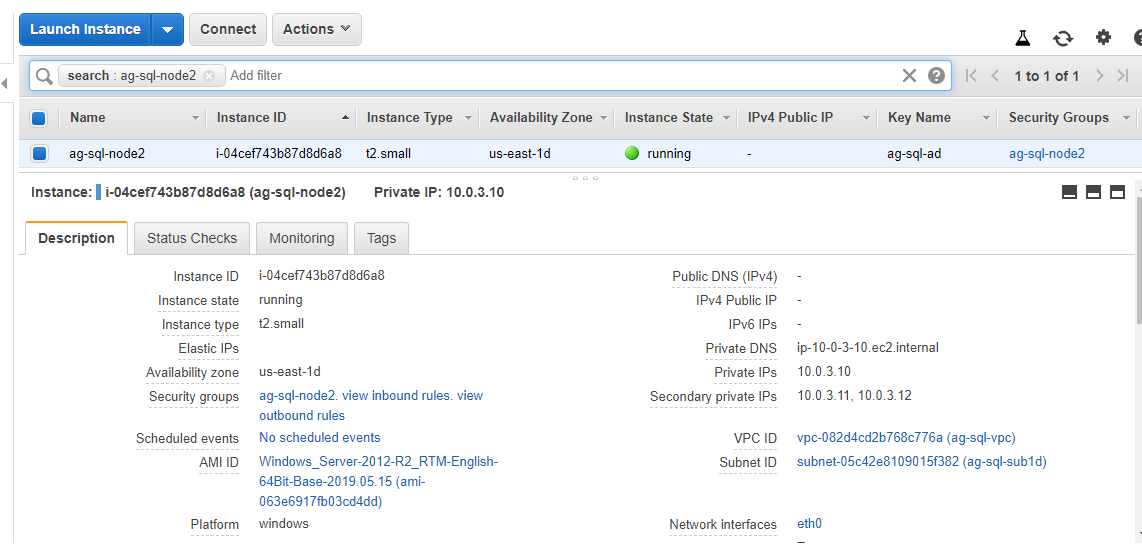Open the Windows Server AMI ID link
This screenshot has height=544, width=1142.
379,481
